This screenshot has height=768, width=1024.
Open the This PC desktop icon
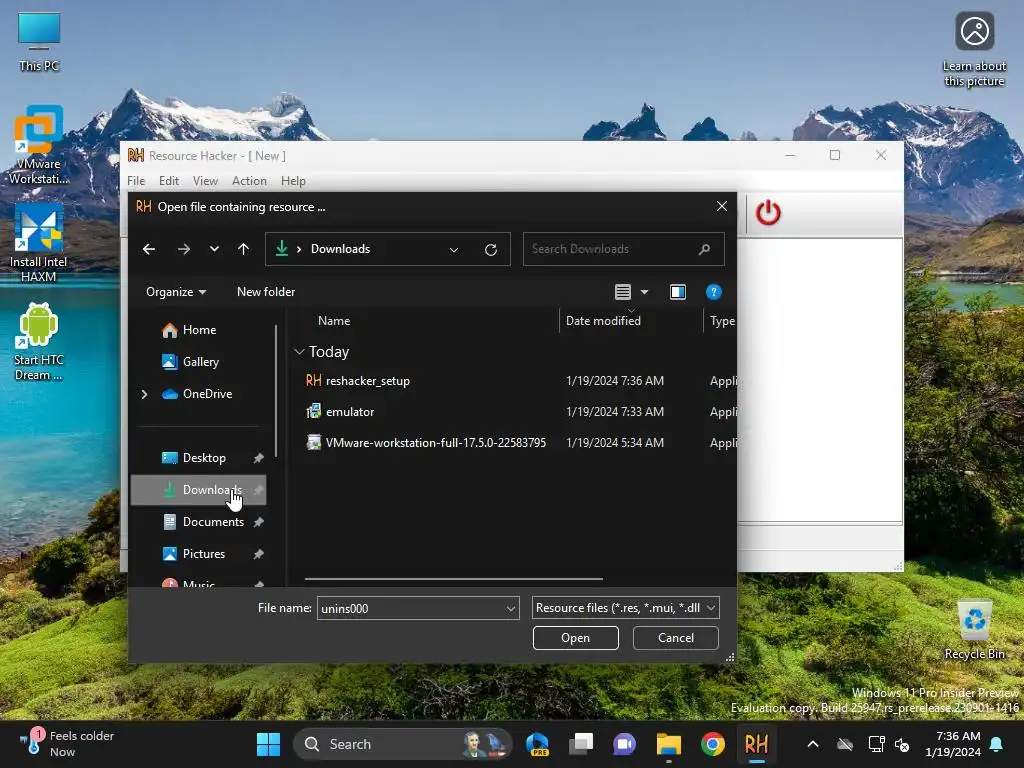(39, 42)
